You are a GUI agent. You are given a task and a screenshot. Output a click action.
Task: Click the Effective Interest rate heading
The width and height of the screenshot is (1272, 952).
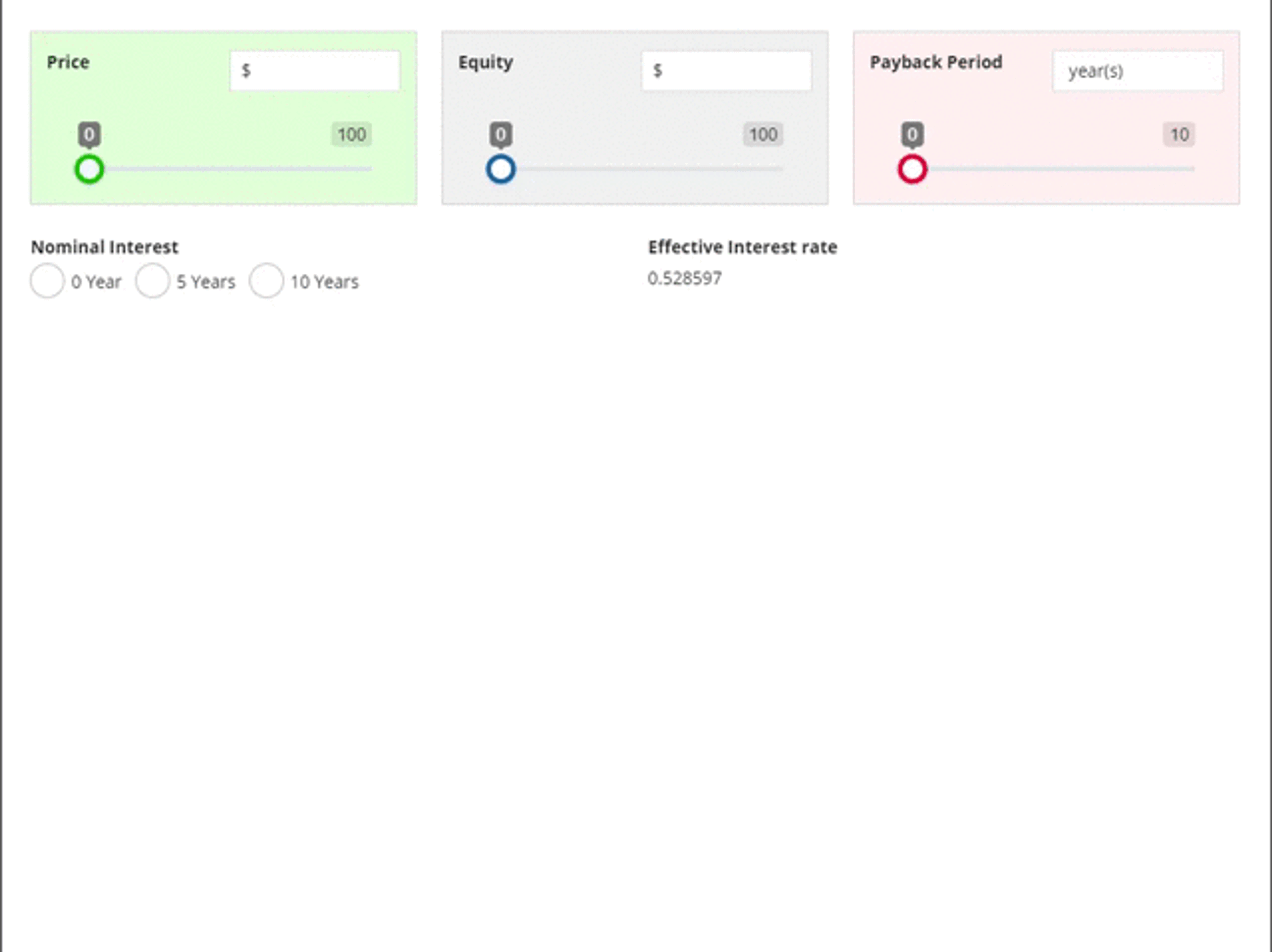coord(742,247)
